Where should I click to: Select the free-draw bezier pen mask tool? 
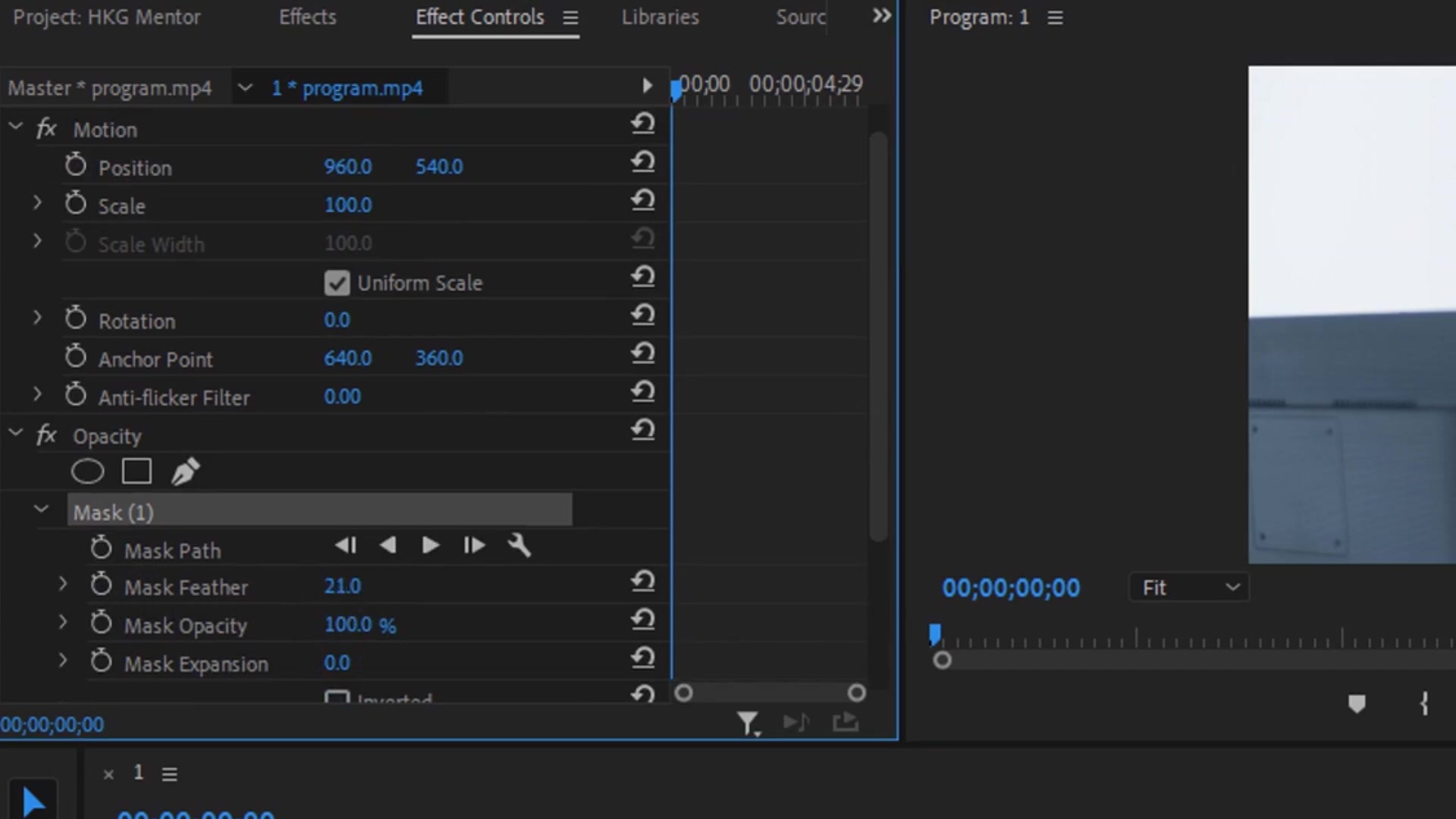184,471
